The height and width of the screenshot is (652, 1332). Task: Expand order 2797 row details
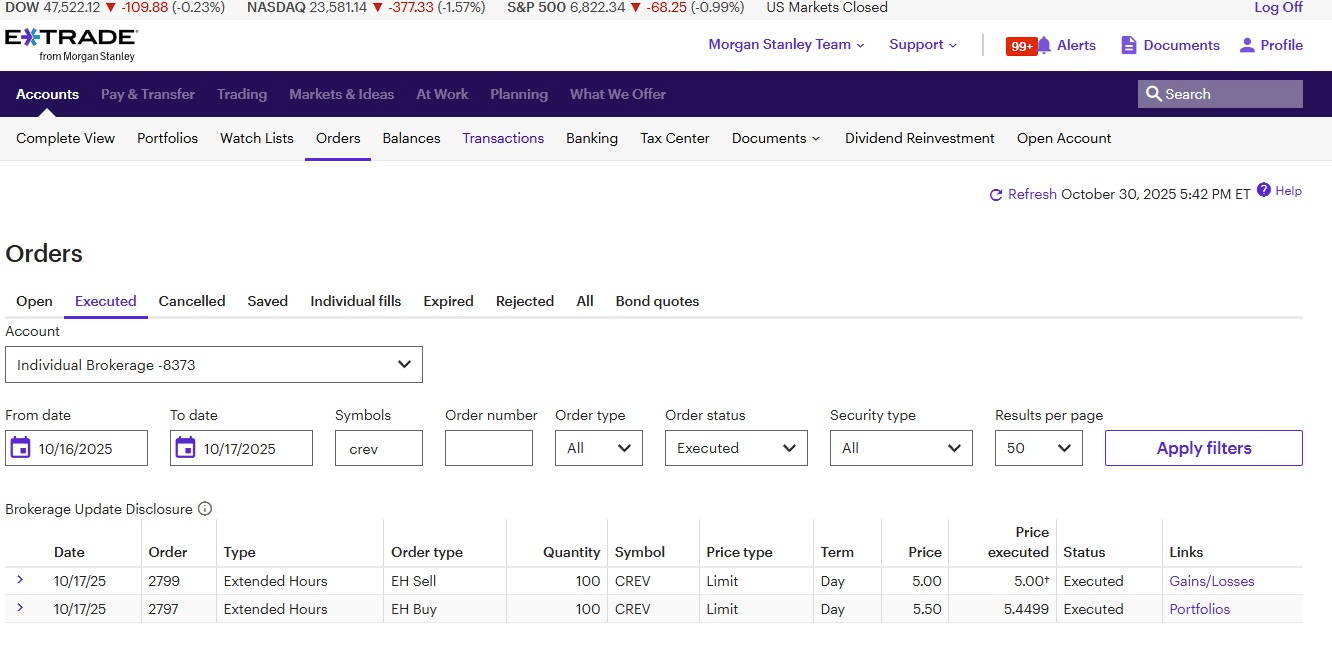tap(20, 608)
